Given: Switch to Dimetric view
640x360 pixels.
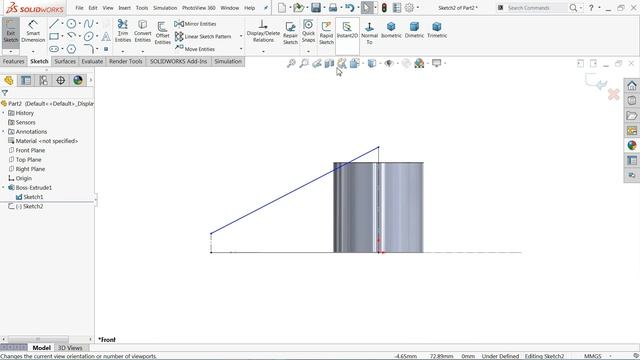Looking at the screenshot, I should pos(414,30).
